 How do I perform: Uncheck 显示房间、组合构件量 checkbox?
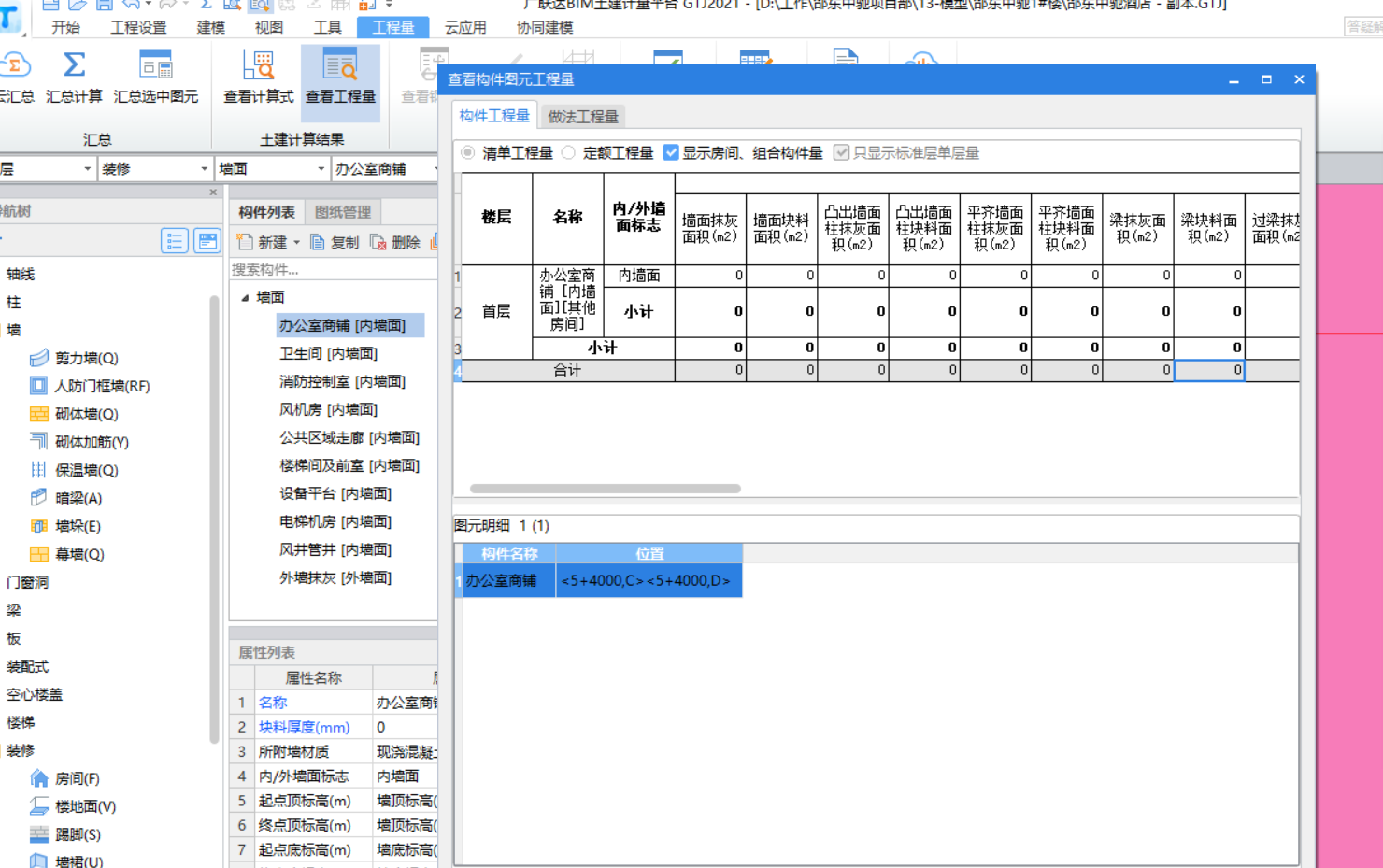click(671, 152)
